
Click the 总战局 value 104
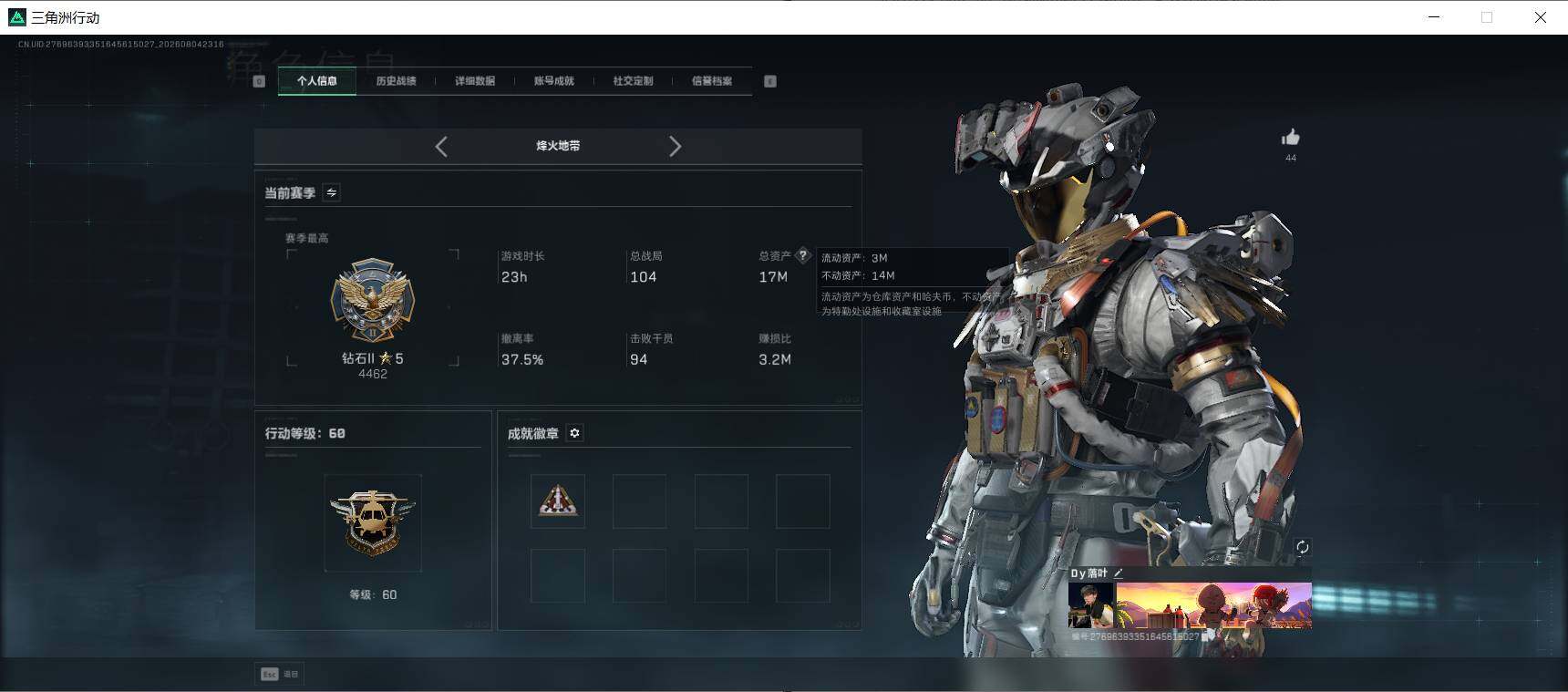click(643, 277)
